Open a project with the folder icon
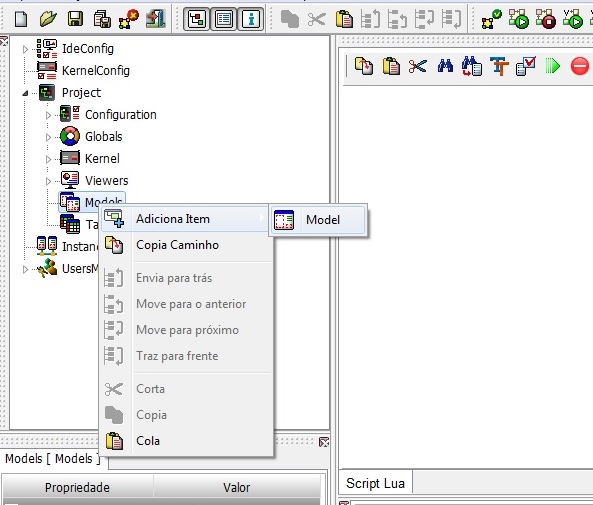Viewport: 593px width, 505px height. pyautogui.click(x=48, y=19)
